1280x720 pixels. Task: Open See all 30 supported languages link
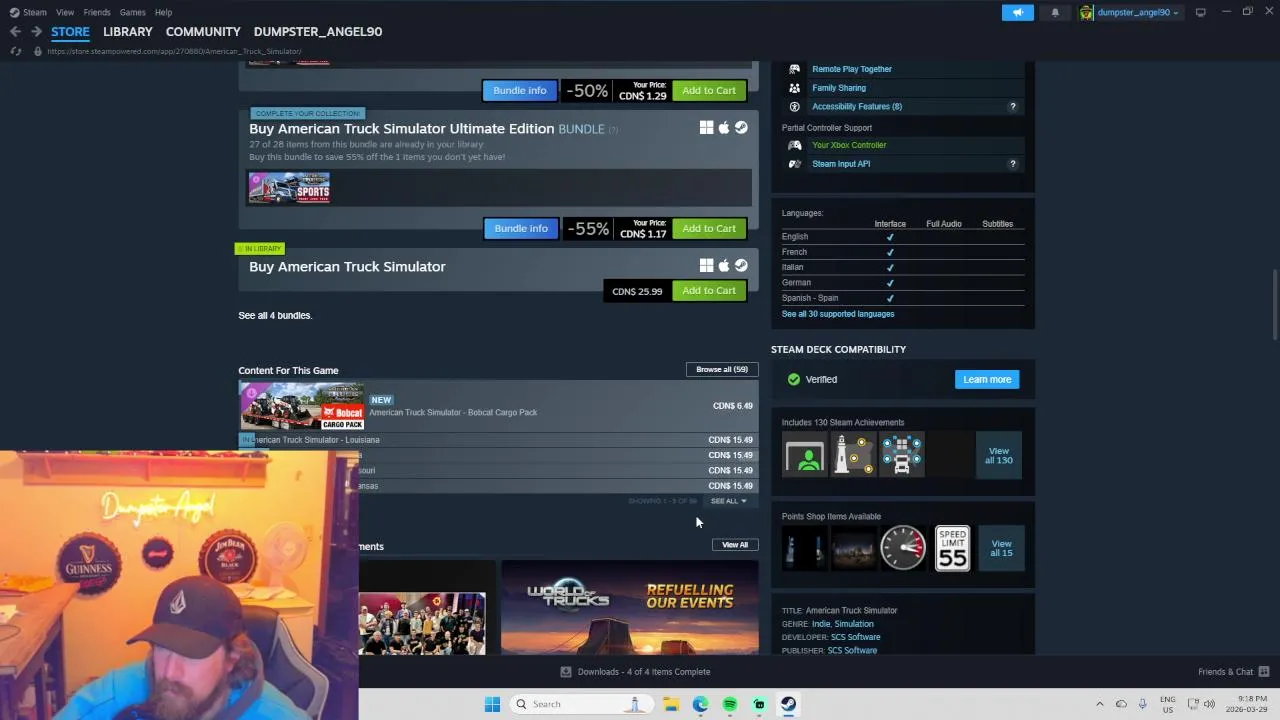pos(838,314)
